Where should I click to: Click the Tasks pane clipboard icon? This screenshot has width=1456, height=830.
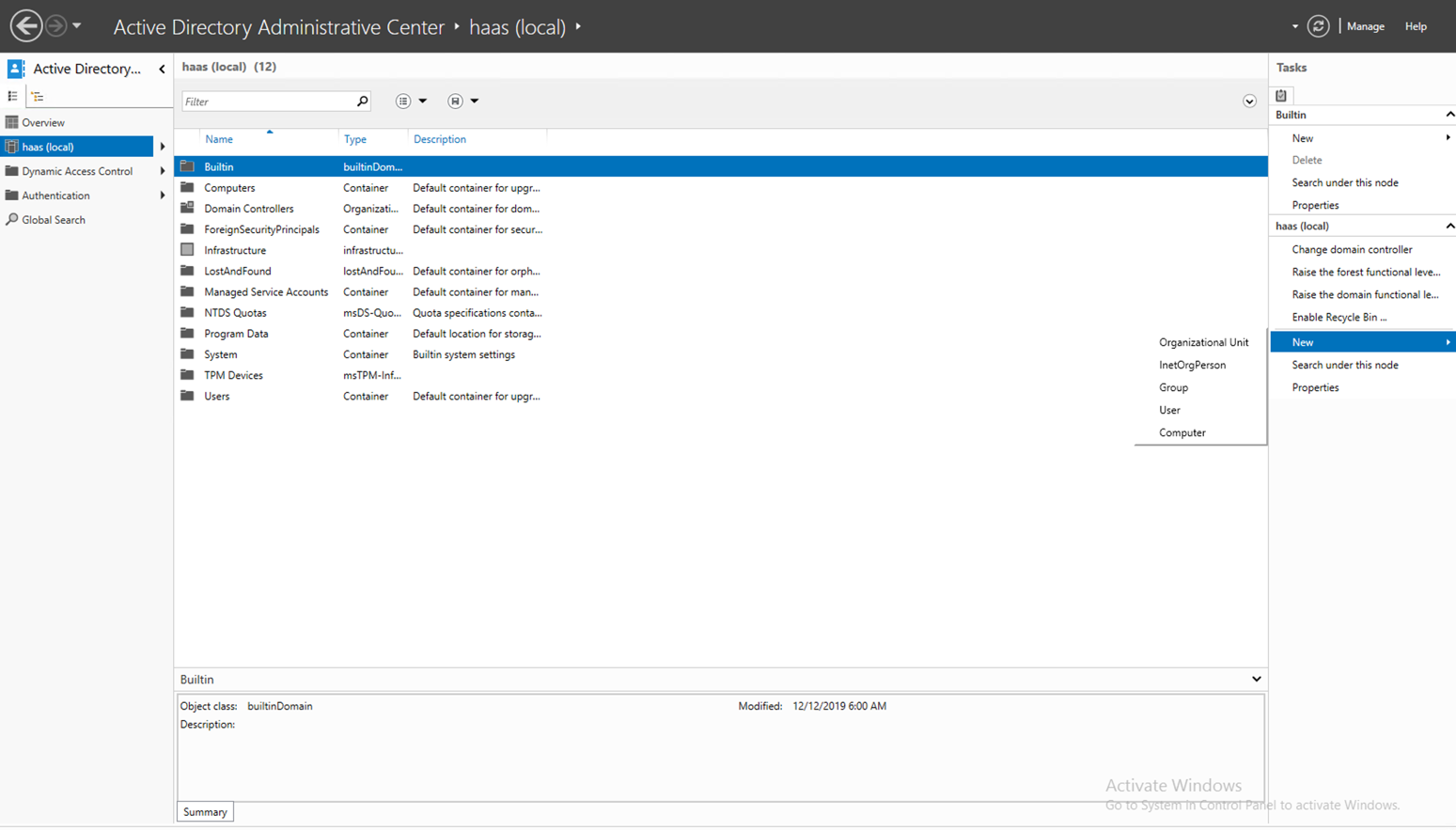pos(1281,95)
